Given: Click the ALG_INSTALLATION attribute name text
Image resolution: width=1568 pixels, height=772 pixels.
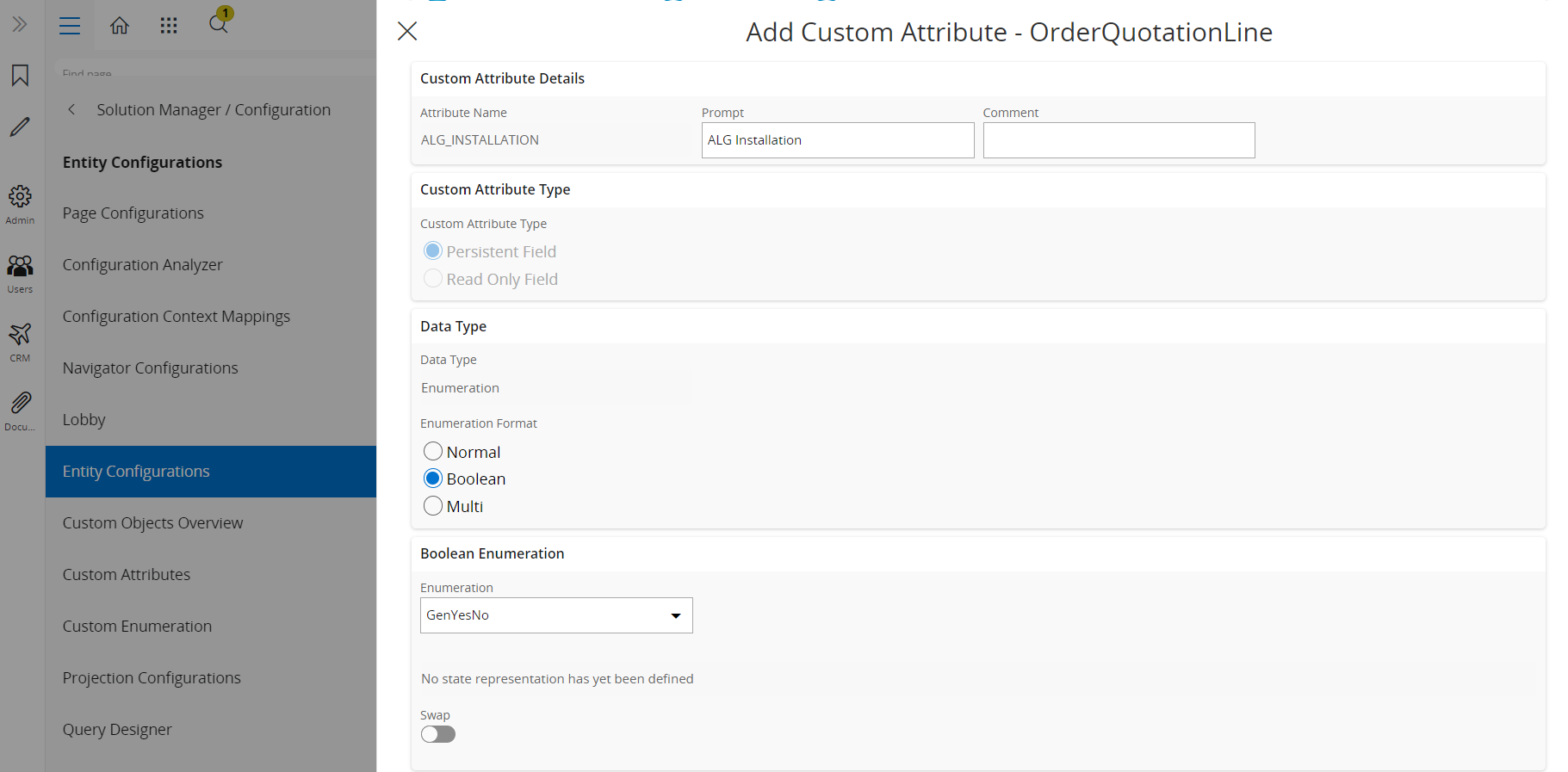Looking at the screenshot, I should point(480,139).
